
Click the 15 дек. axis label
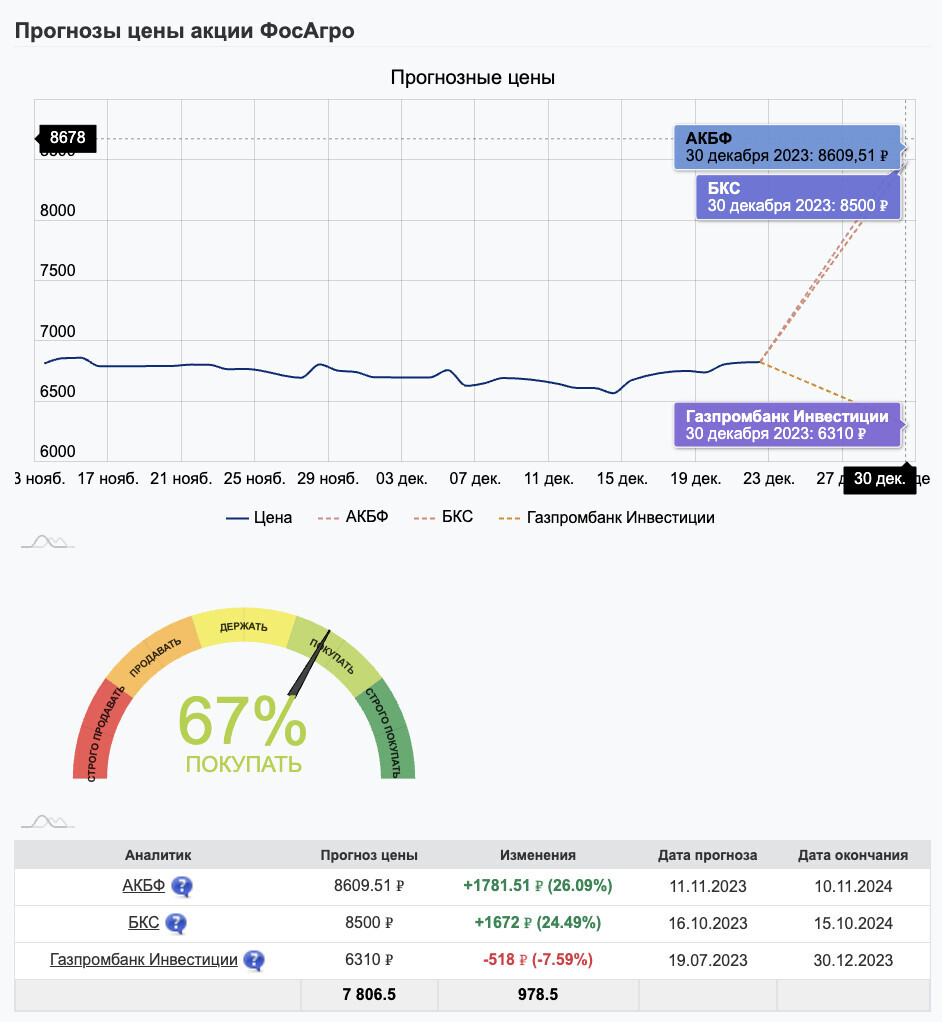(x=622, y=478)
